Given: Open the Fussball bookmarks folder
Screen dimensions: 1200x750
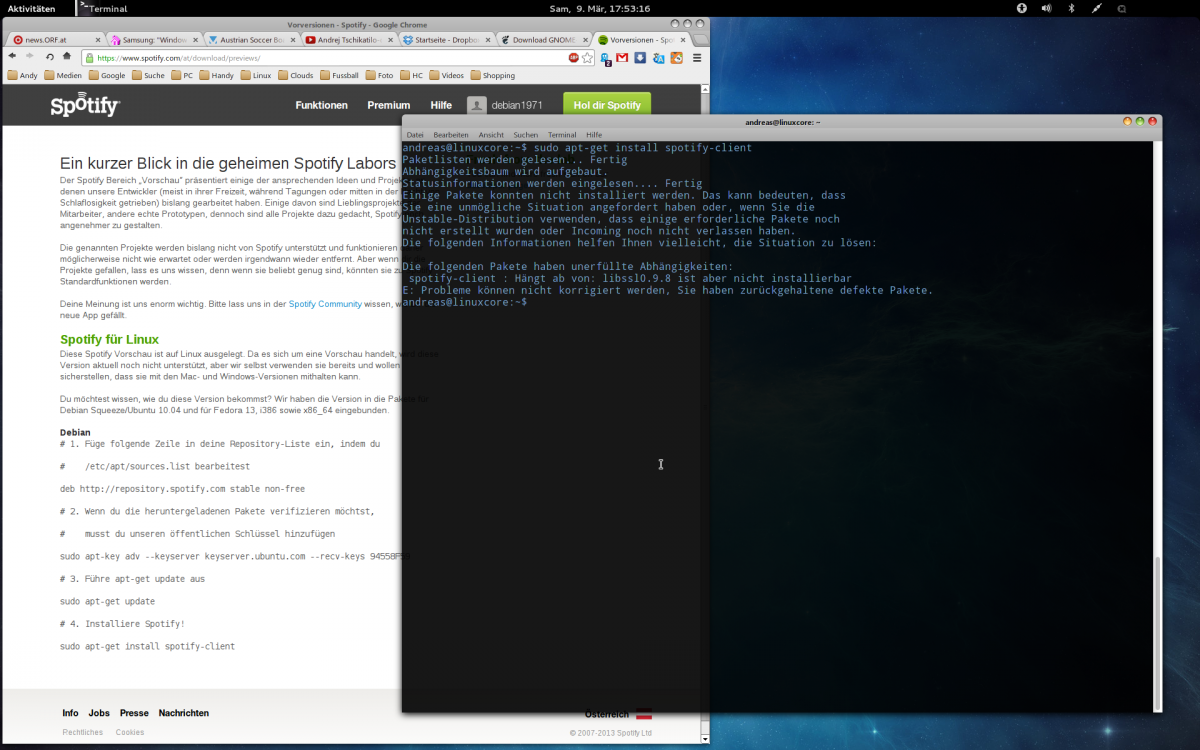Looking at the screenshot, I should [339, 75].
